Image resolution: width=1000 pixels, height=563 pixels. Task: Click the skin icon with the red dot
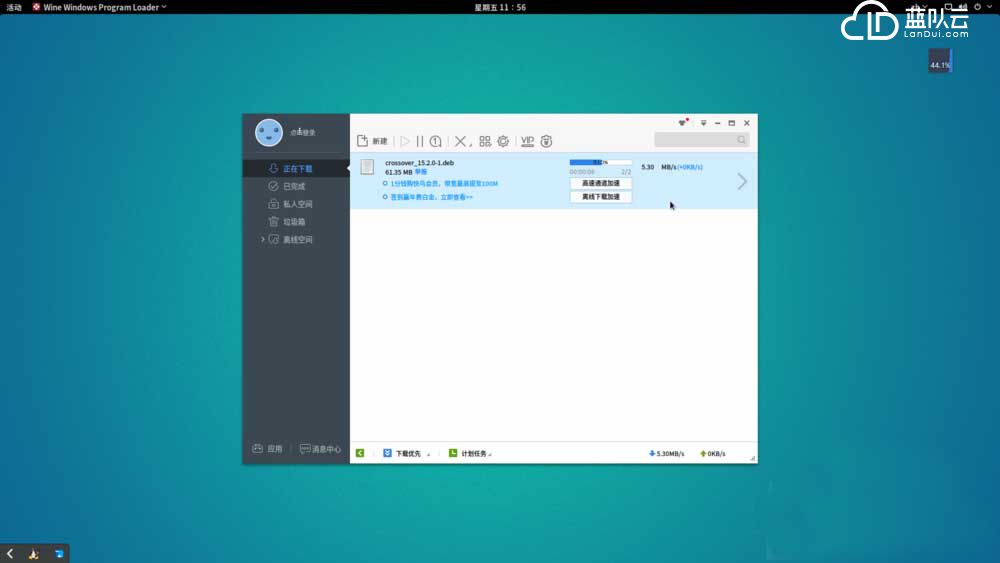683,122
